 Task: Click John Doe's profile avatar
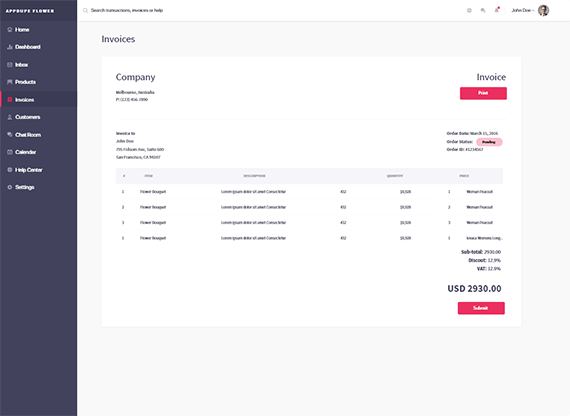543,11
